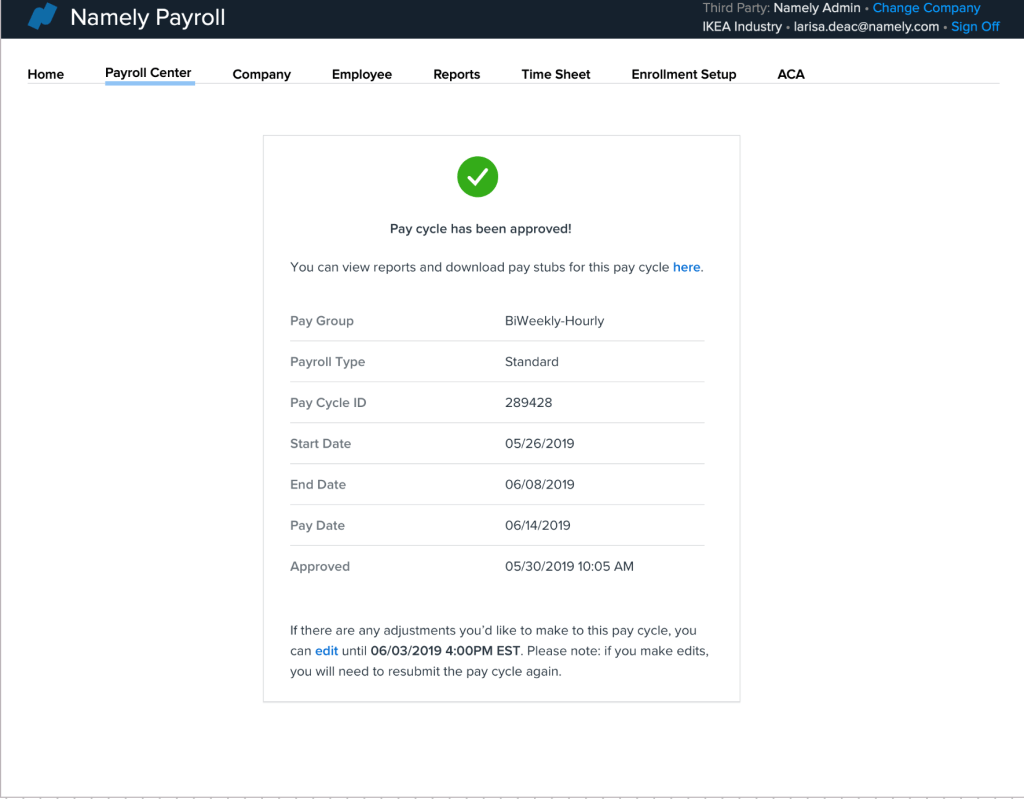Sign Off from the account

[x=975, y=27]
